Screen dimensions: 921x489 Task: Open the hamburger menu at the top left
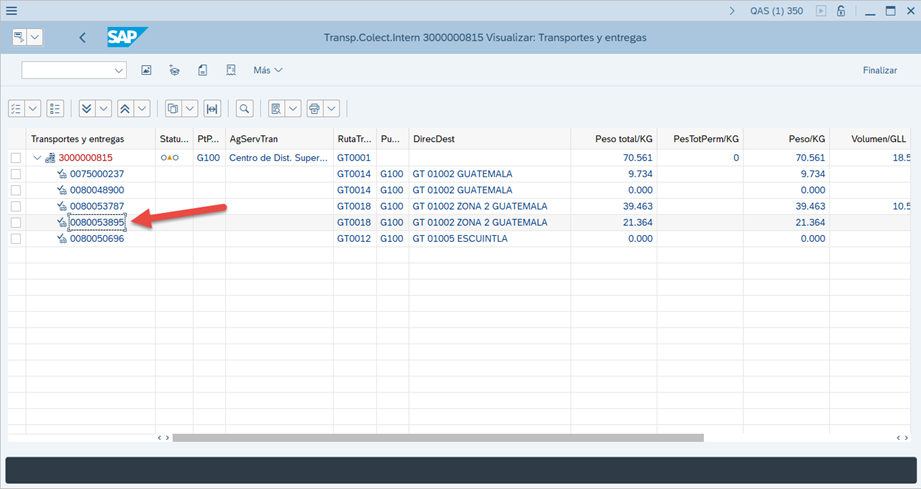tap(11, 10)
